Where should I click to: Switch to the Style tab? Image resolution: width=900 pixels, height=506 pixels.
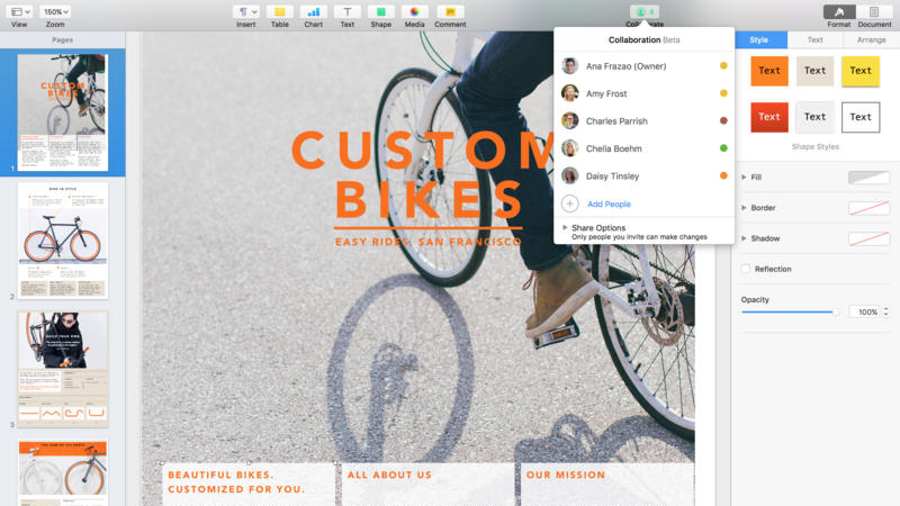[x=759, y=40]
